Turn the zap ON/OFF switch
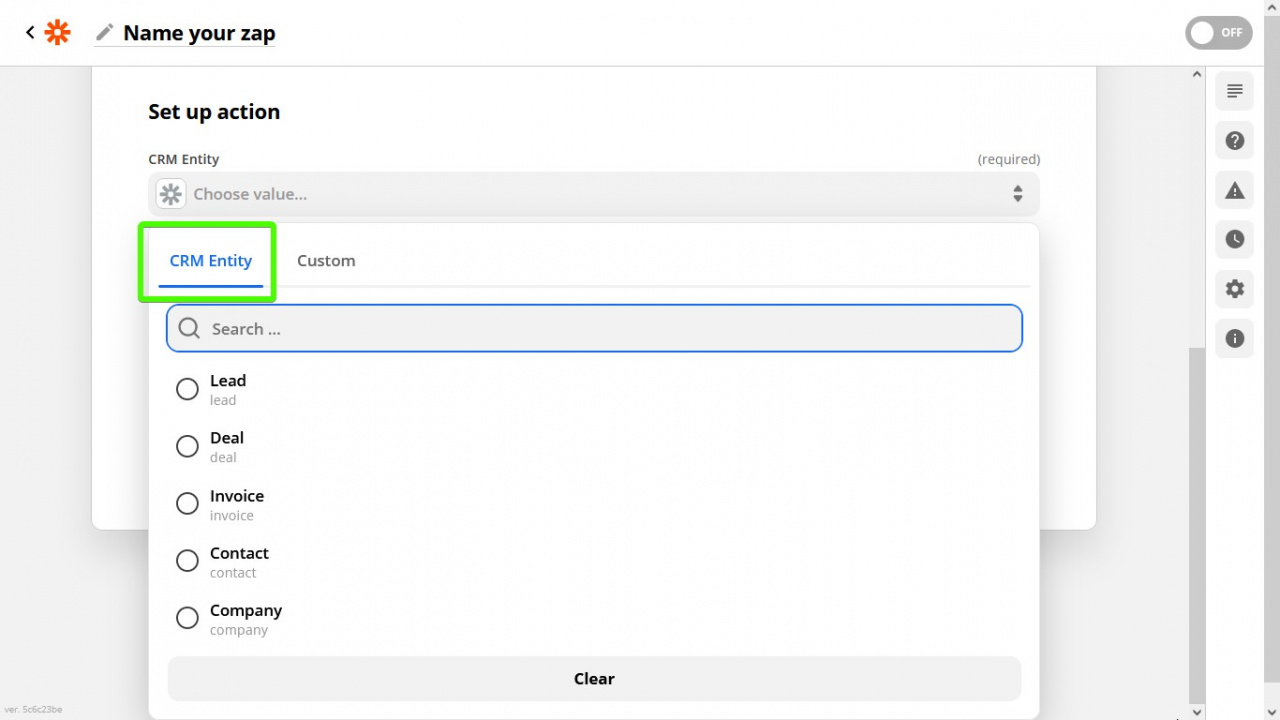This screenshot has width=1280, height=720. point(1219,33)
